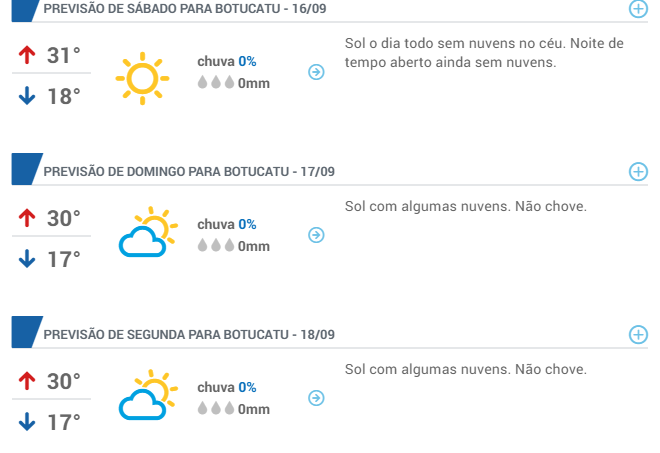This screenshot has height=453, width=660.
Task: Click the arrow button in Sunday's forecast
Action: pos(316,235)
